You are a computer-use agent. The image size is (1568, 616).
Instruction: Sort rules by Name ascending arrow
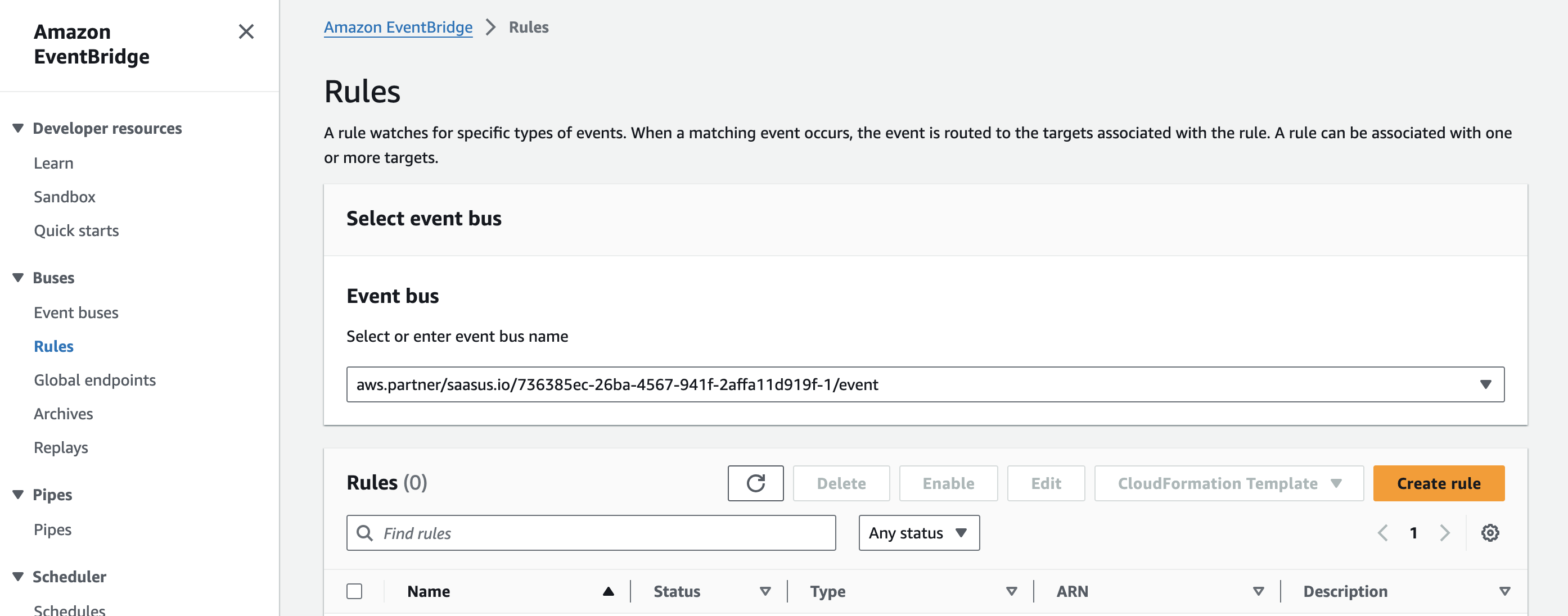(x=608, y=592)
